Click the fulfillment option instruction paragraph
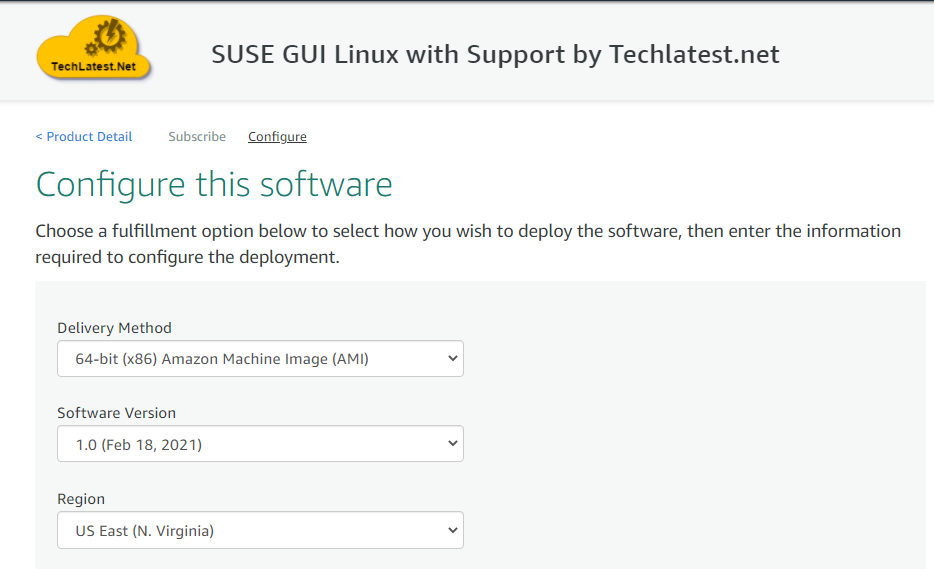 pos(468,244)
